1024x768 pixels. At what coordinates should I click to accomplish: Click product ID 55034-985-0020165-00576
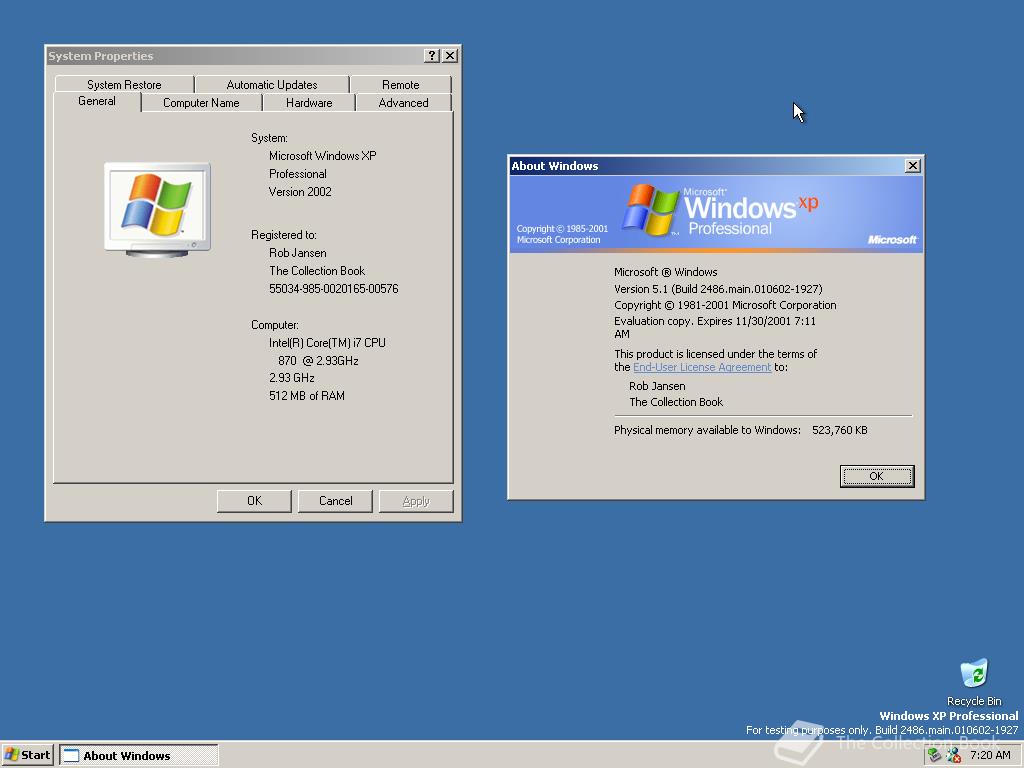334,289
